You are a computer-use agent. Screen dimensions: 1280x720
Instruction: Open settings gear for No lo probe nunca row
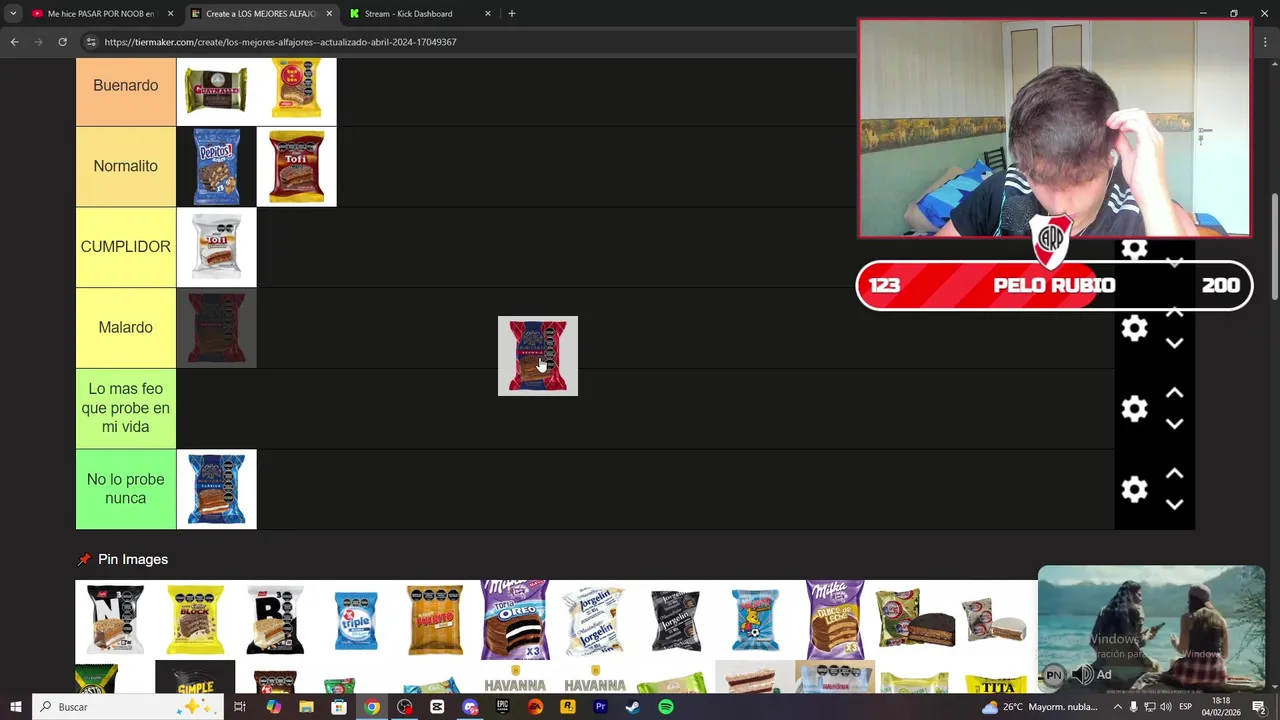1134,489
